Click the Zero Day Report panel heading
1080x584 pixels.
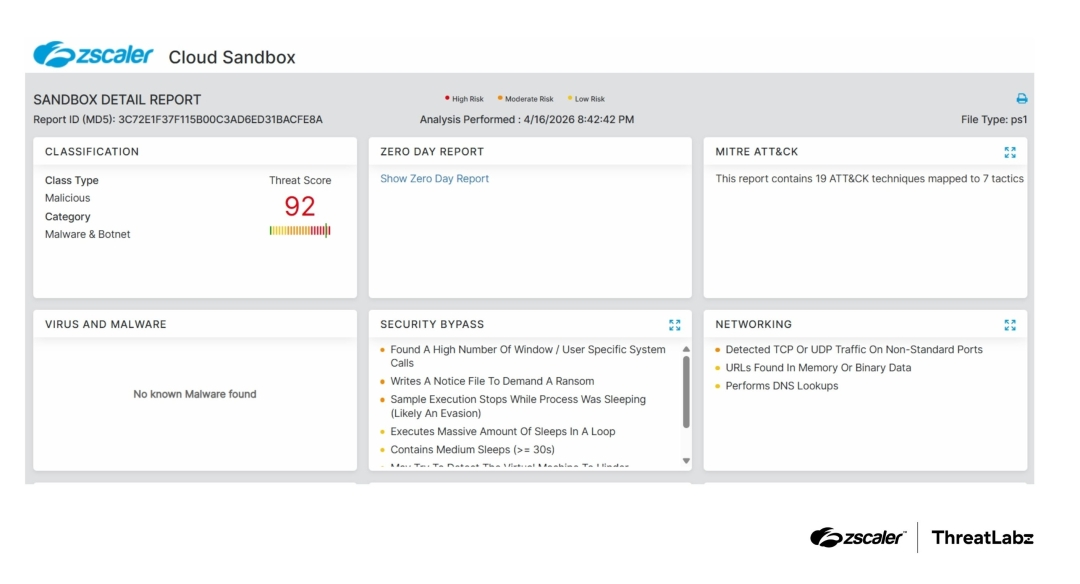pyautogui.click(x=432, y=152)
